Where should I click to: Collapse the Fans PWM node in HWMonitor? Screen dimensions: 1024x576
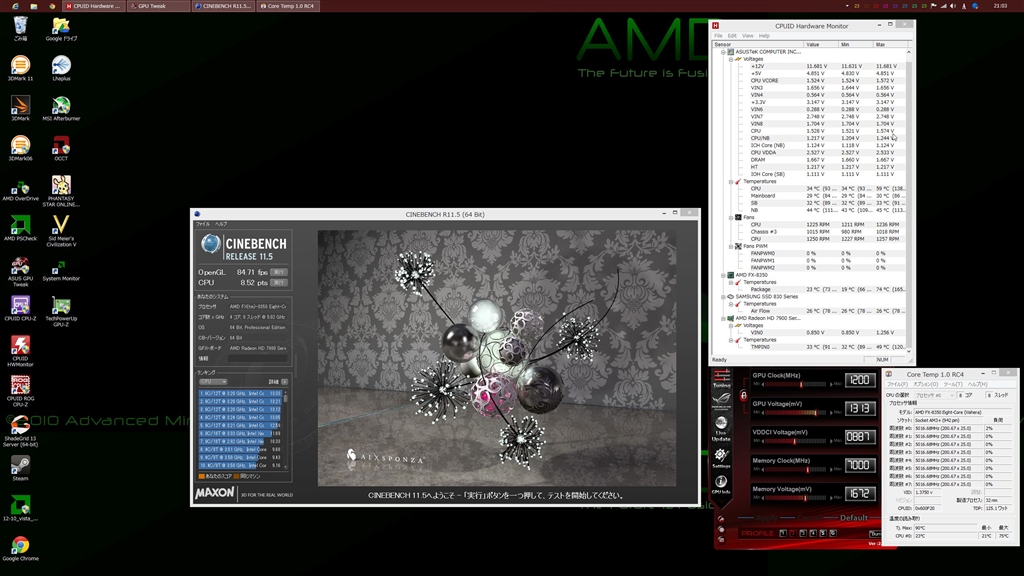(731, 246)
